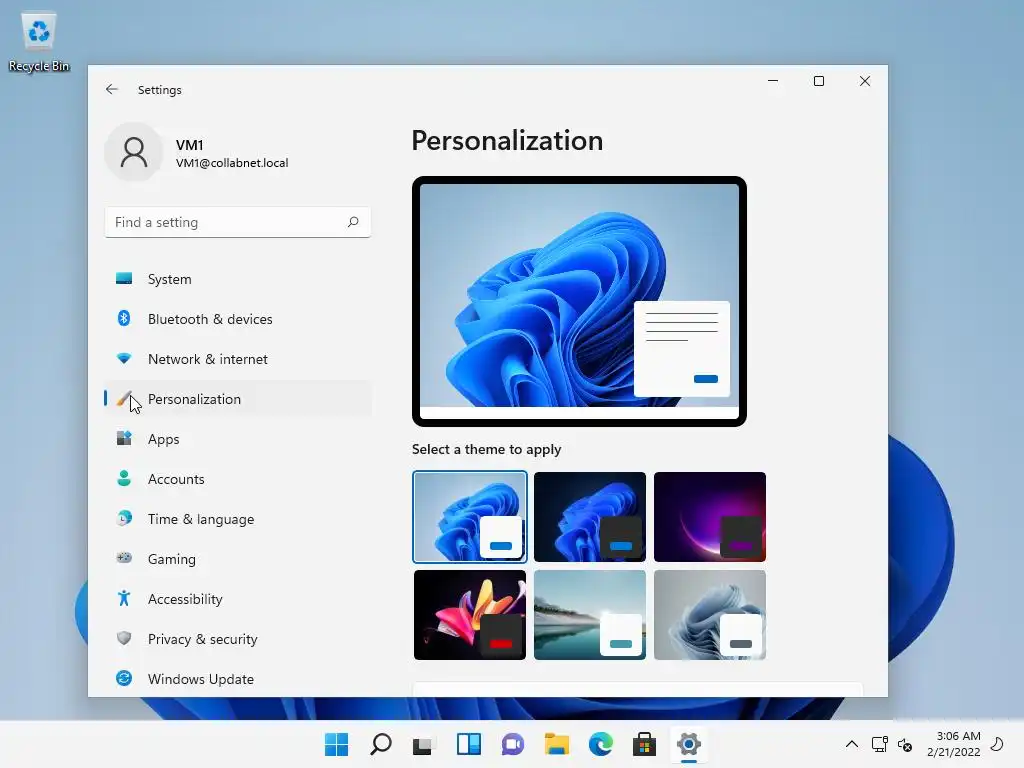Viewport: 1024px width, 768px height.
Task: Apply the colorful flower dark theme
Action: click(x=470, y=615)
